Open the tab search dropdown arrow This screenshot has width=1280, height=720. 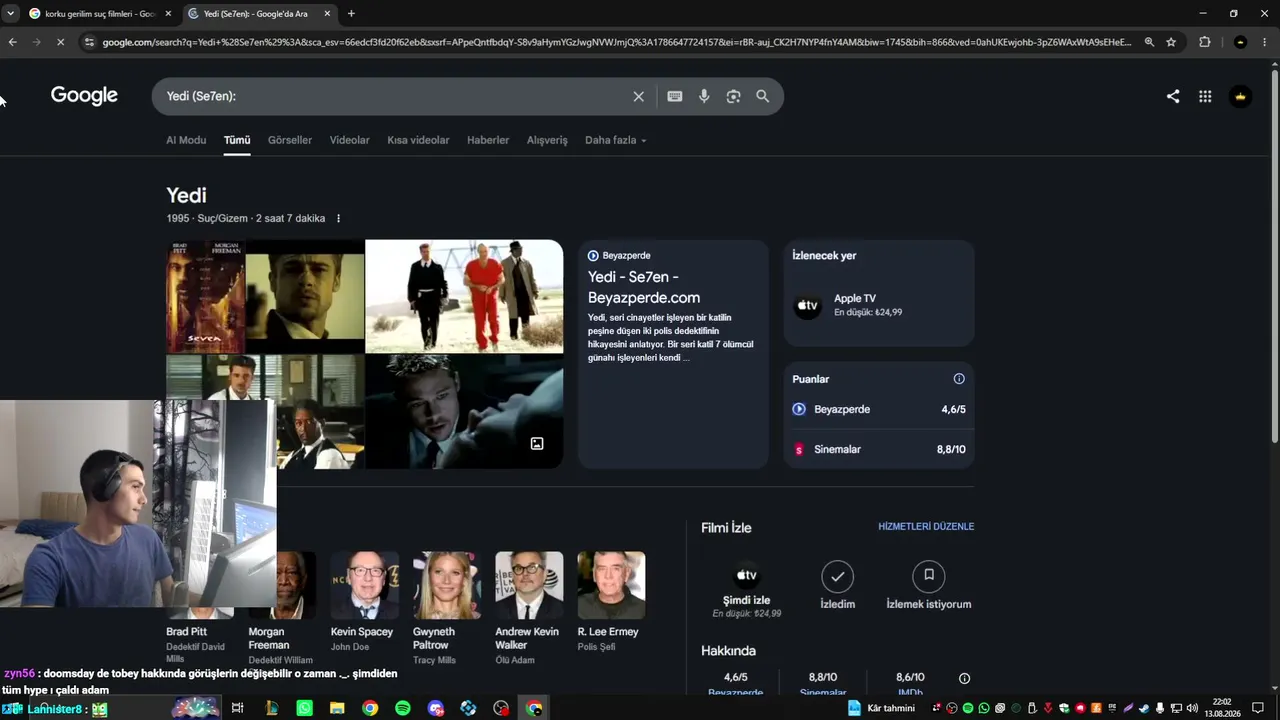point(10,14)
